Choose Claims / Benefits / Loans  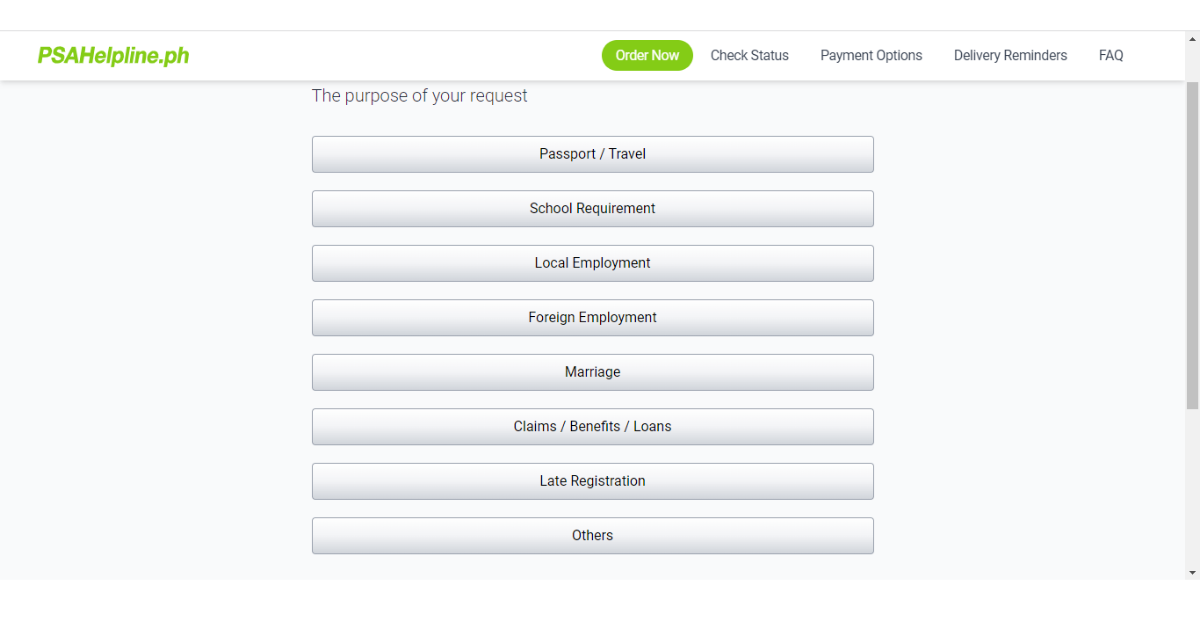point(592,426)
